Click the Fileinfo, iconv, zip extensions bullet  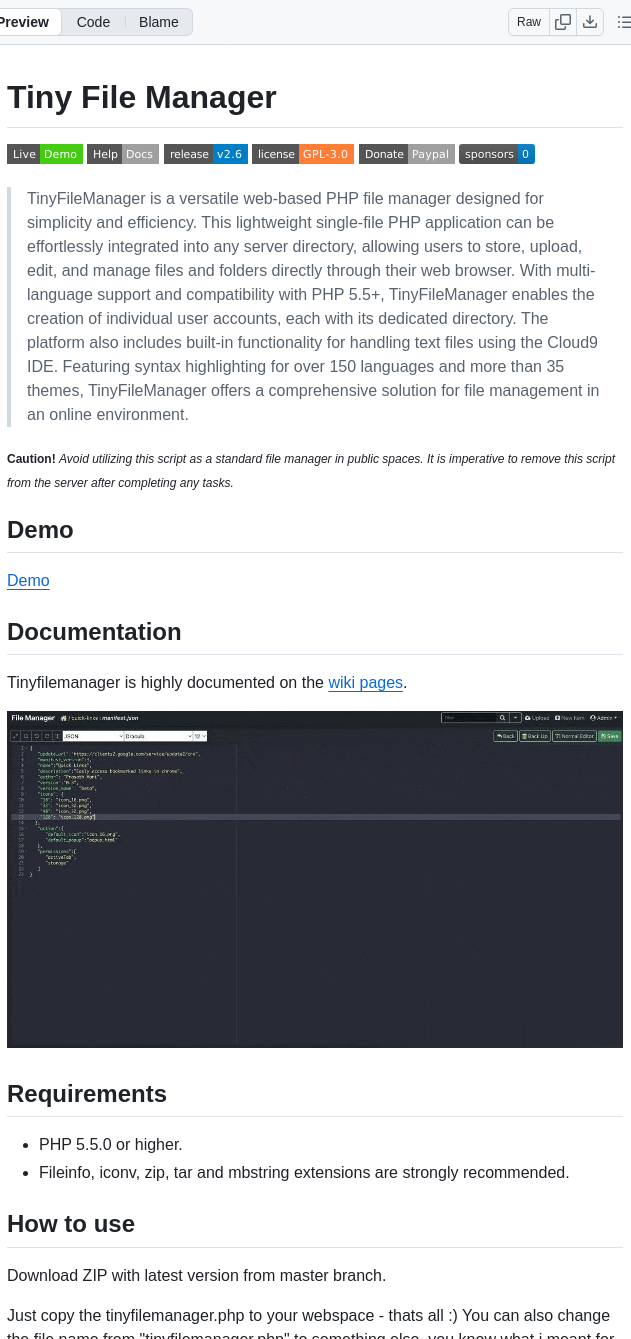point(304,1172)
